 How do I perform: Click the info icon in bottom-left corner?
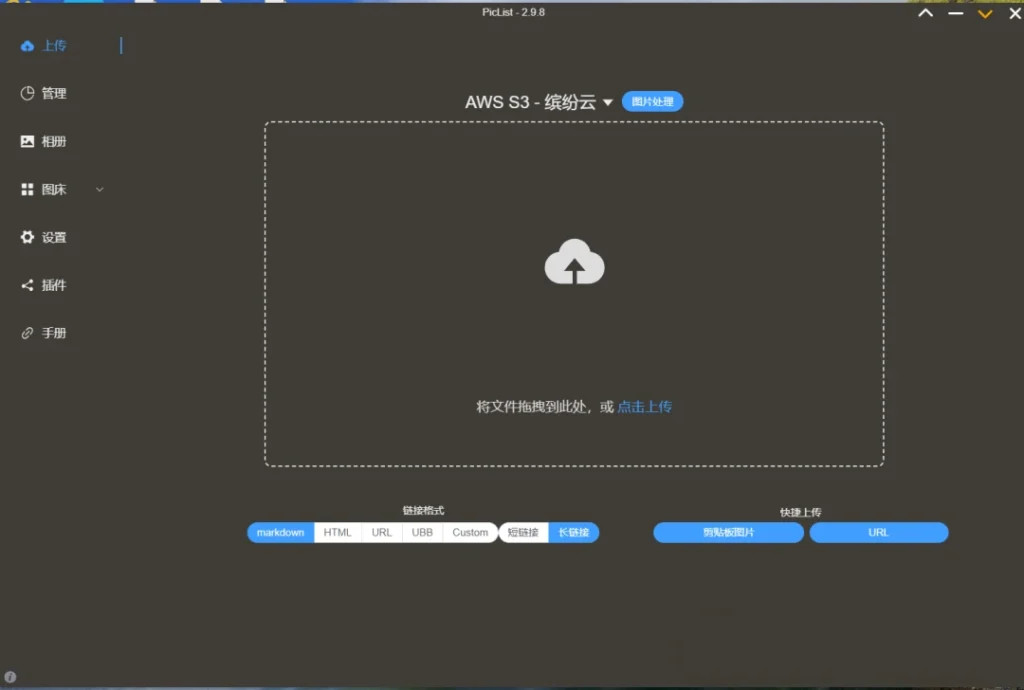(x=11, y=677)
